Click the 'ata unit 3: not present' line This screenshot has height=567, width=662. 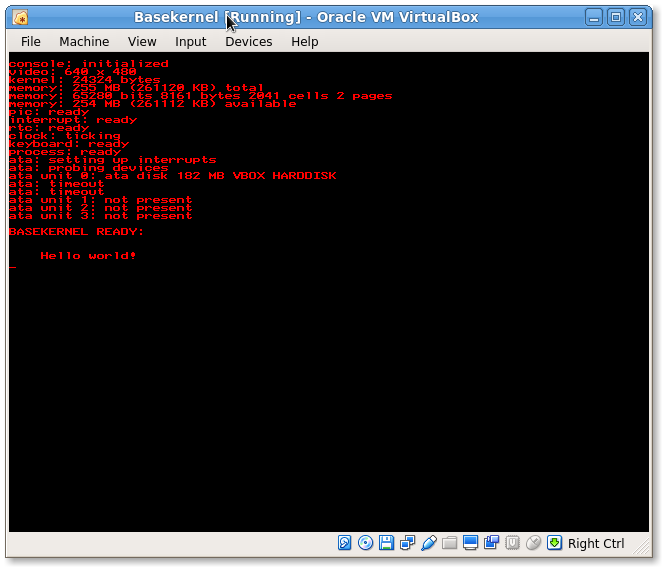click(100, 216)
